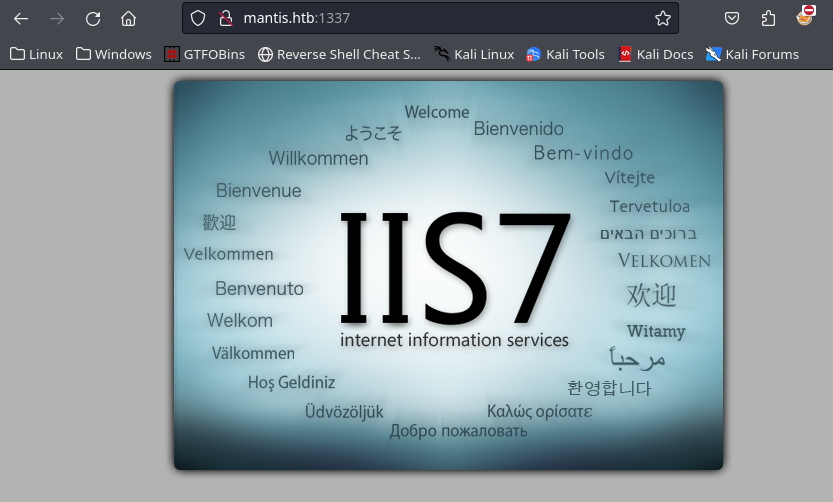This screenshot has height=502, width=833.
Task: Open Reverse Shell Cheat Sheet bookmark
Action: pyautogui.click(x=339, y=54)
